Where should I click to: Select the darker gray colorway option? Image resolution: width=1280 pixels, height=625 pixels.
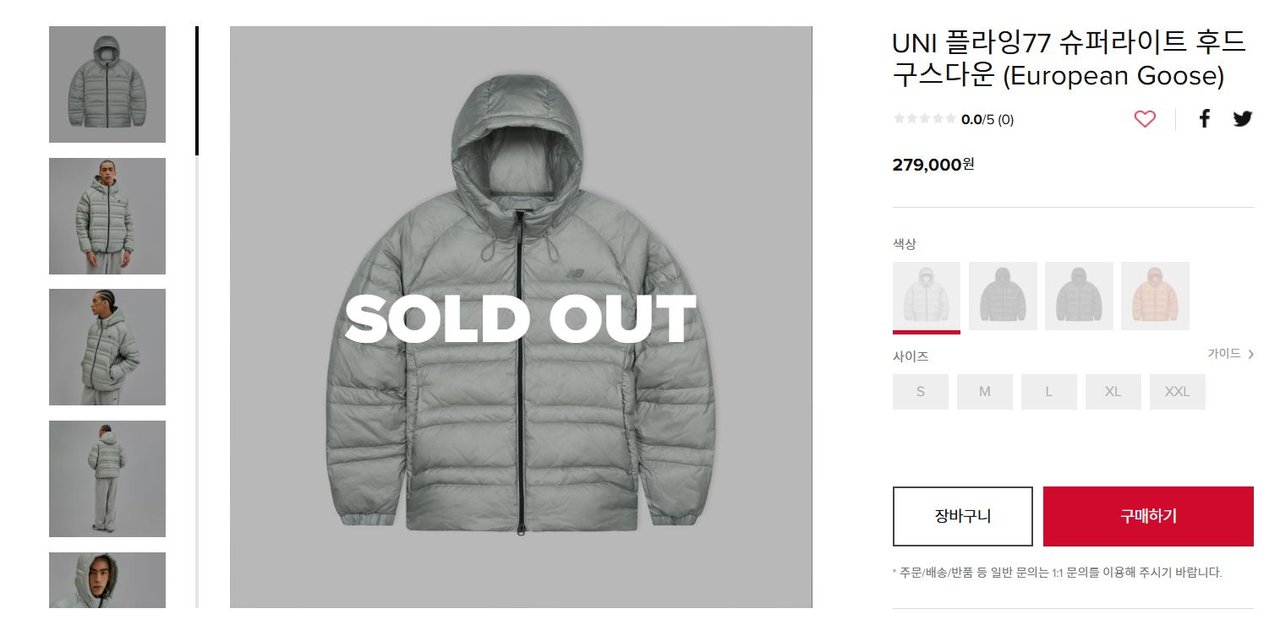pos(1002,296)
